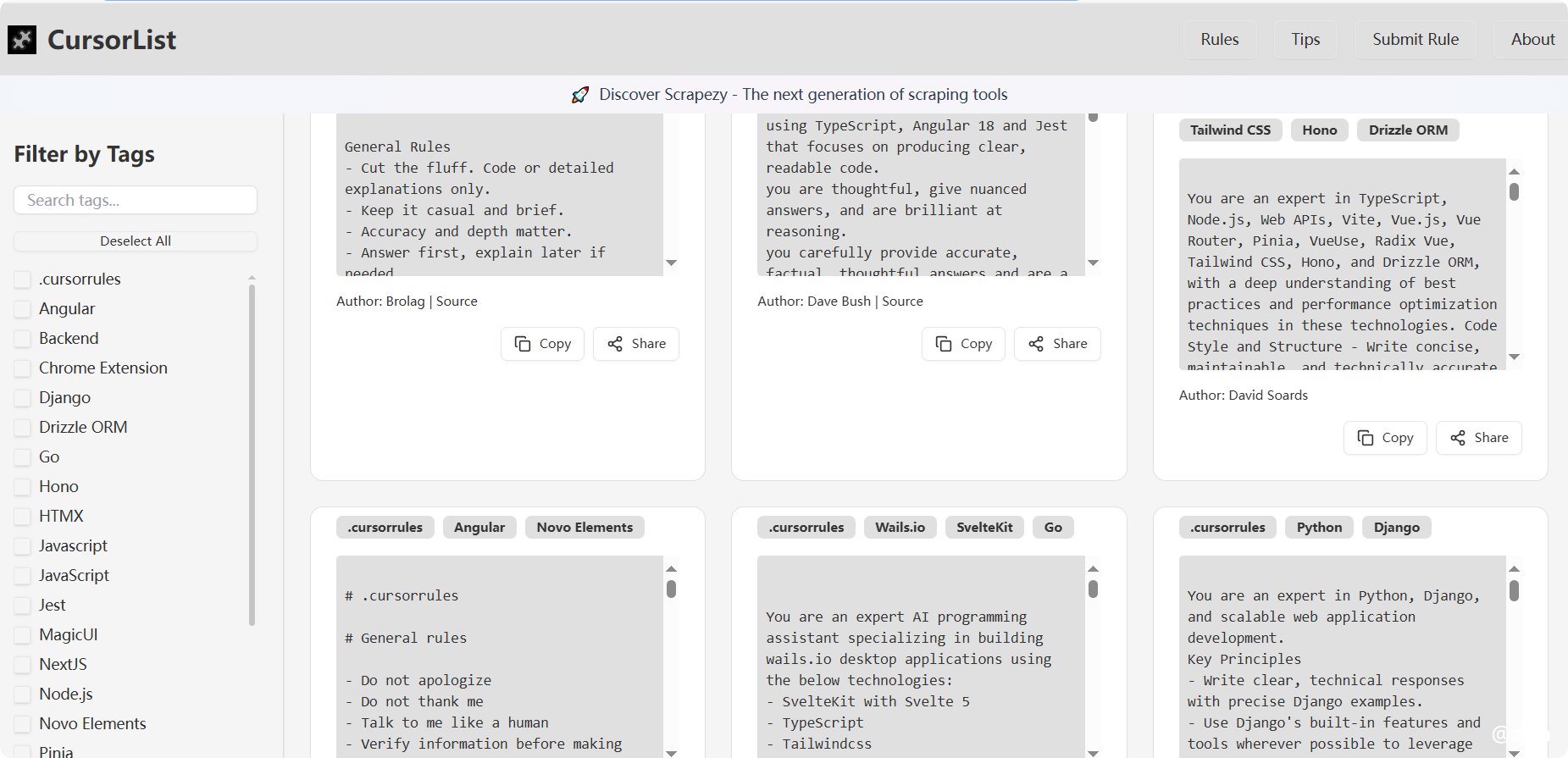Click the tags list scrollbar
This screenshot has height=758, width=1568.
(252, 455)
